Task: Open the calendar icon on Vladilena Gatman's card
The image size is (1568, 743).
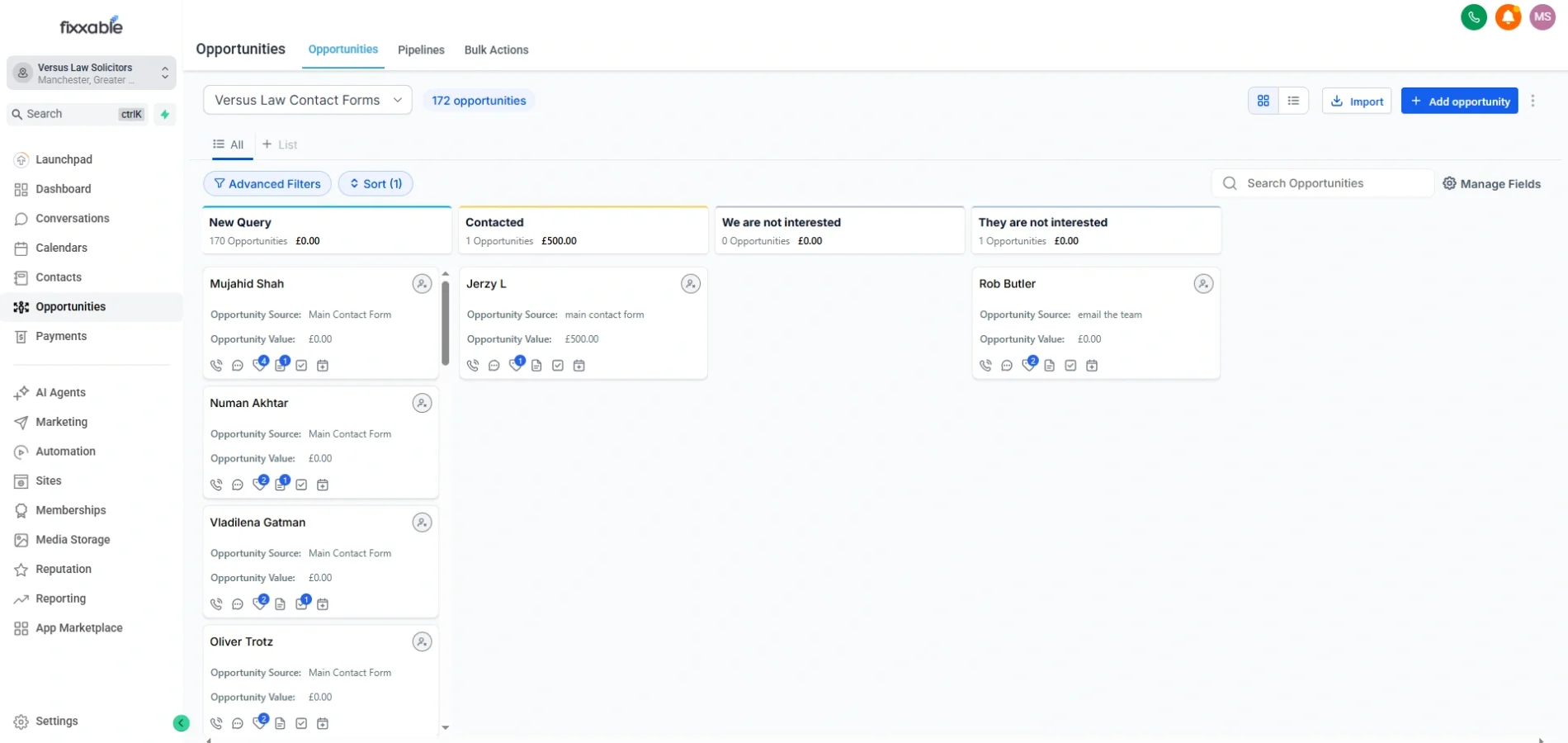Action: click(x=323, y=604)
